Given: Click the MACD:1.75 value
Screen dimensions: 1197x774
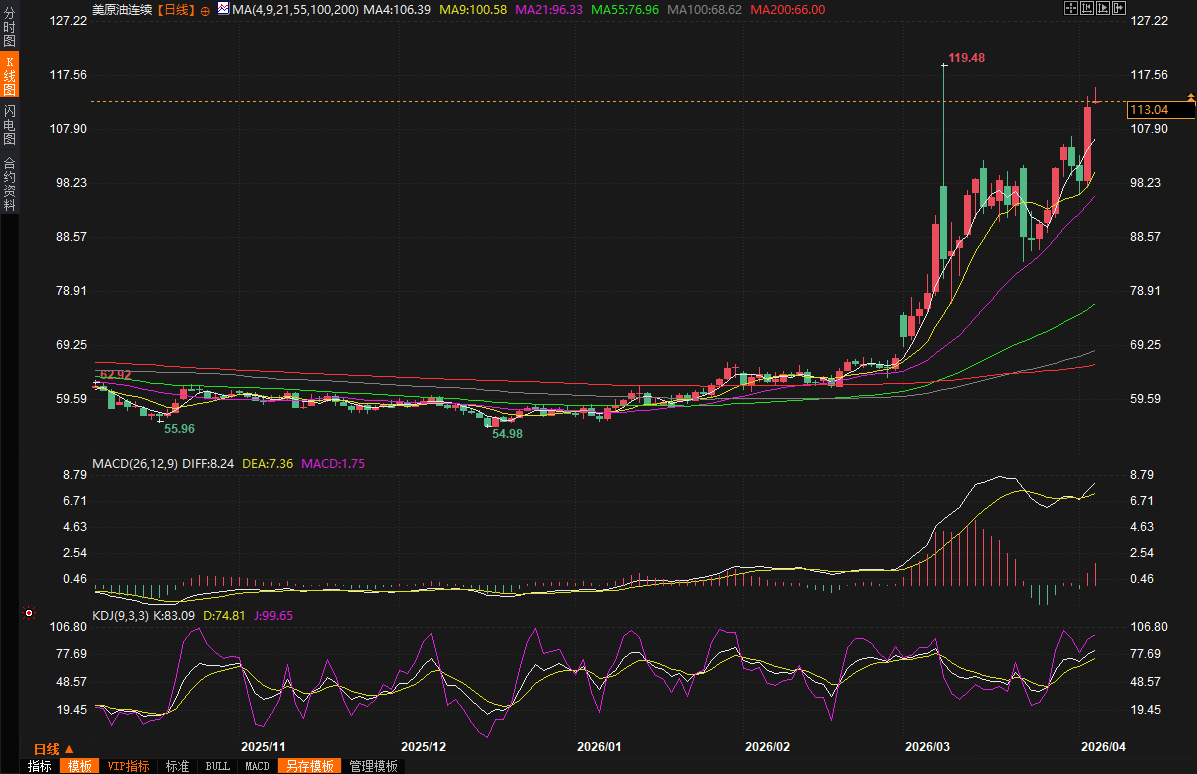Looking at the screenshot, I should (x=333, y=463).
